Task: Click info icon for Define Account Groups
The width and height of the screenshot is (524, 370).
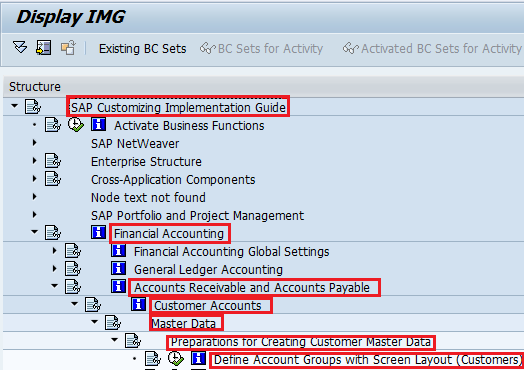Action: 199,359
